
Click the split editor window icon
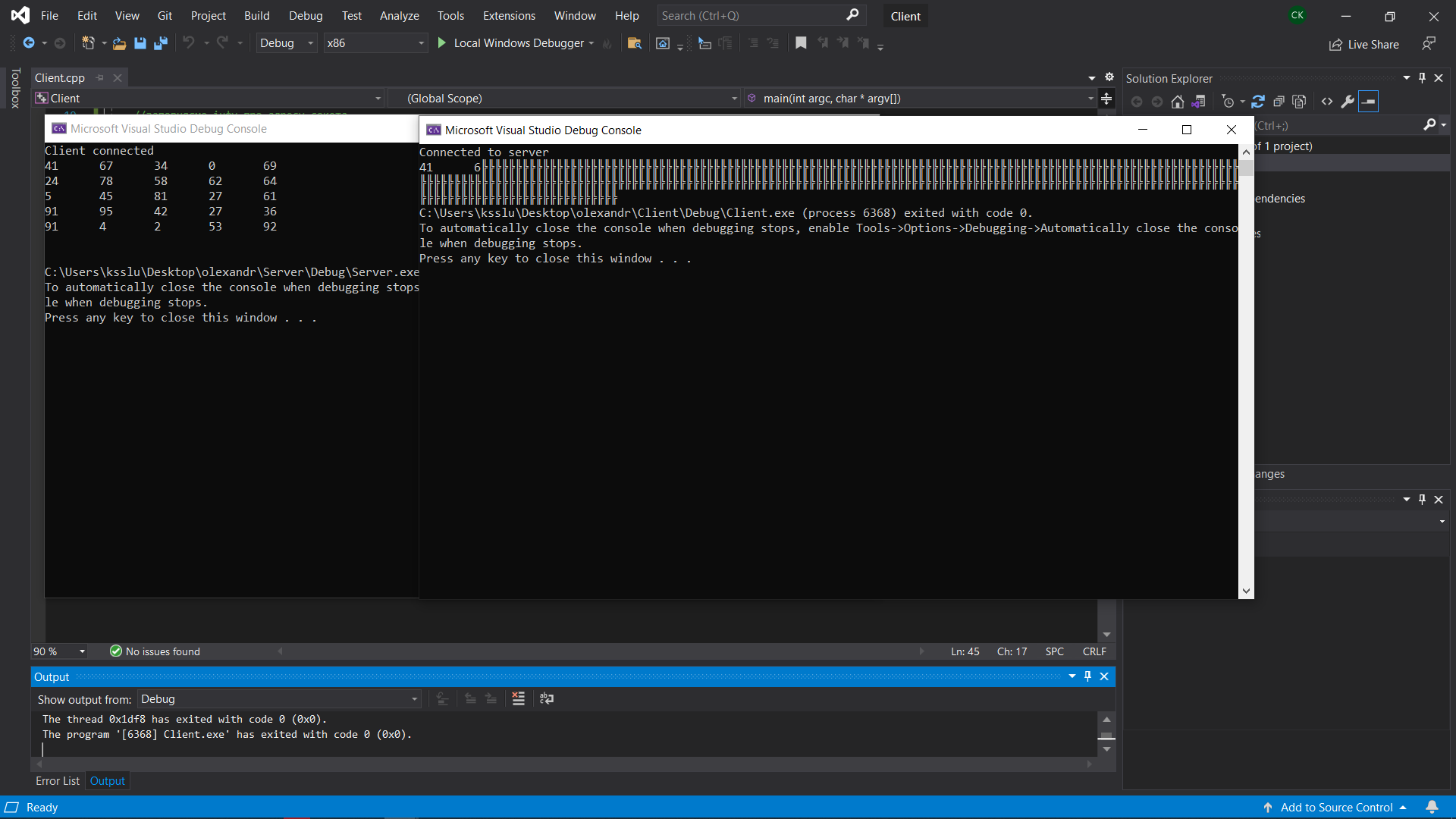pyautogui.click(x=1106, y=99)
